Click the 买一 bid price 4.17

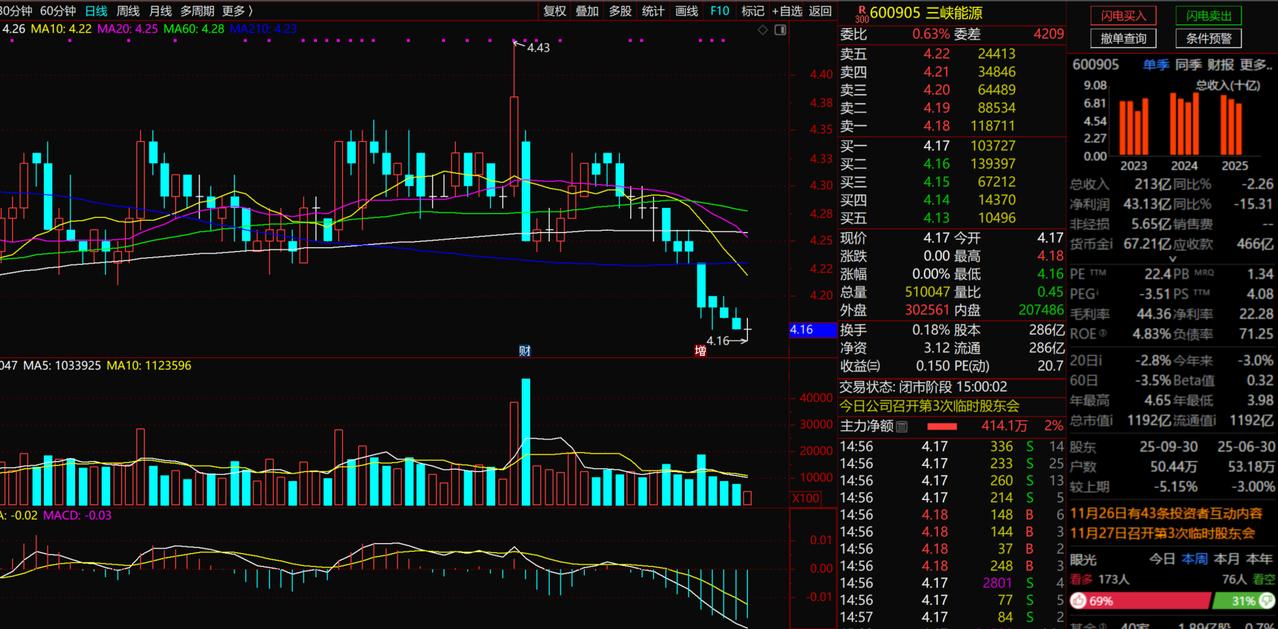pos(936,145)
